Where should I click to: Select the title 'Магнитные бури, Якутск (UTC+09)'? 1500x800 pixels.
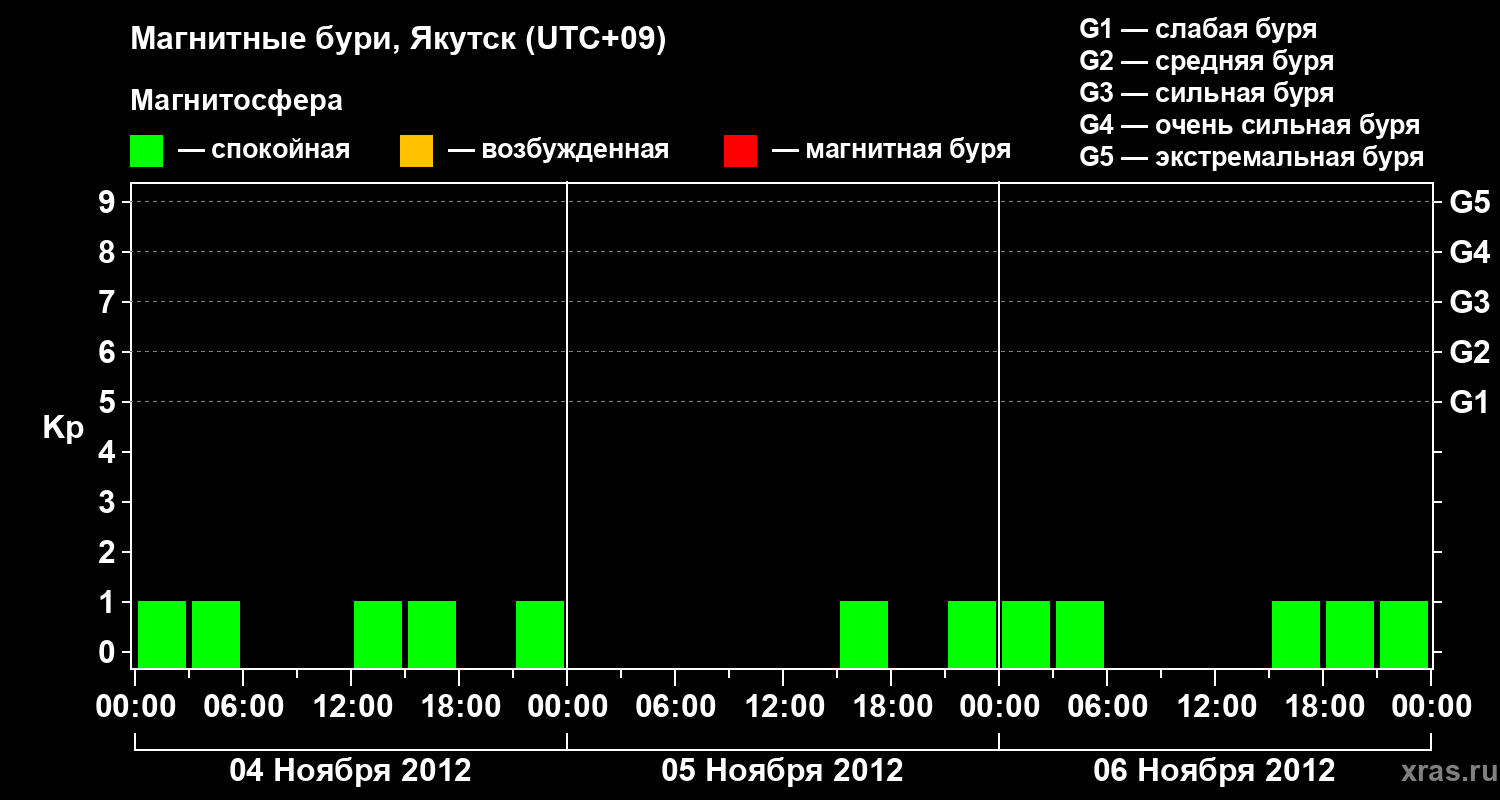pos(398,40)
